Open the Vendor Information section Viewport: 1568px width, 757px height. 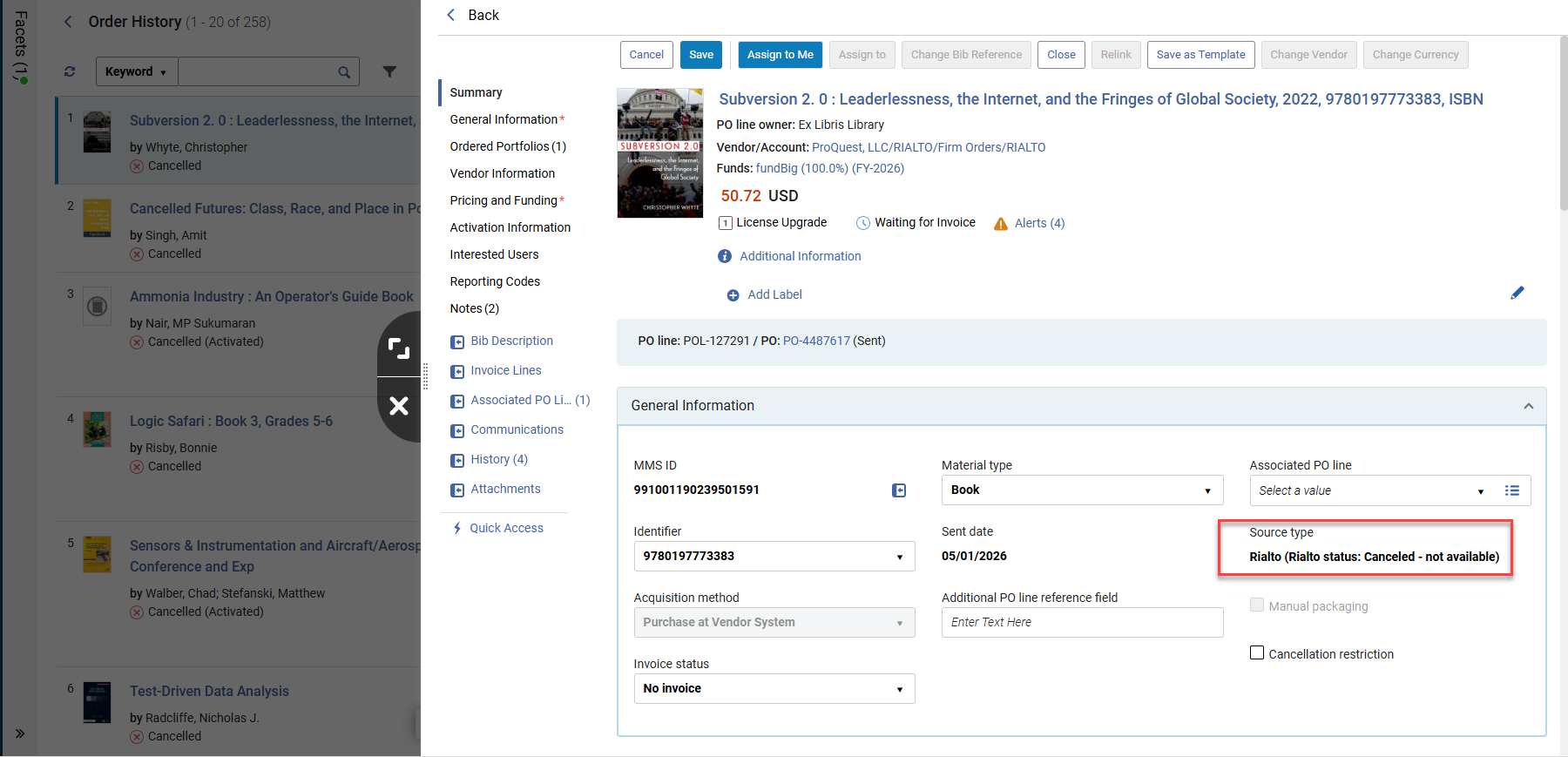[503, 173]
